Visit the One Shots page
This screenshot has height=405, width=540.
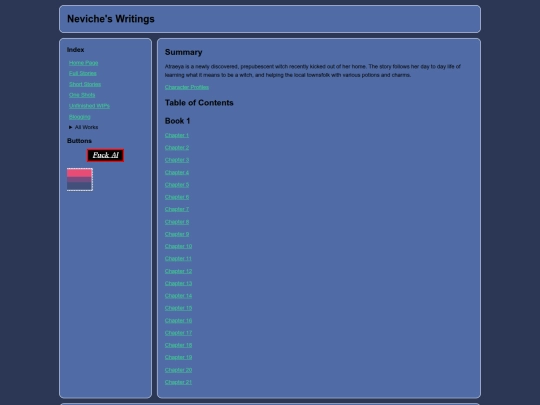[x=82, y=95]
